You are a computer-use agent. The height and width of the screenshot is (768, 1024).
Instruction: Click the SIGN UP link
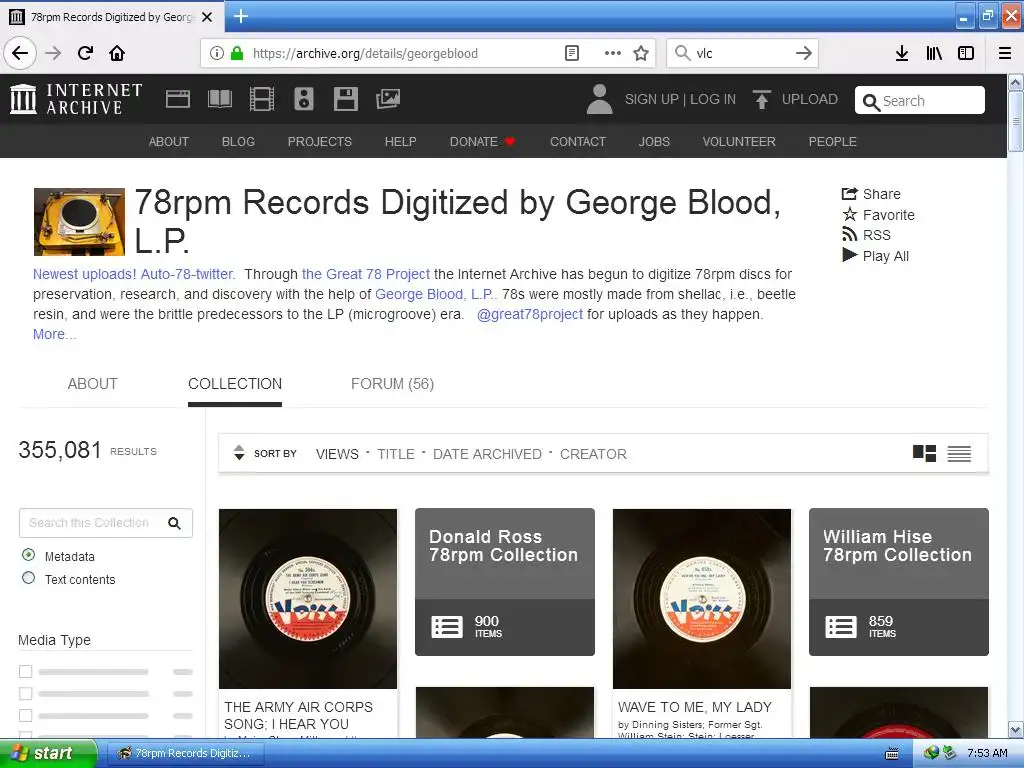coord(652,99)
